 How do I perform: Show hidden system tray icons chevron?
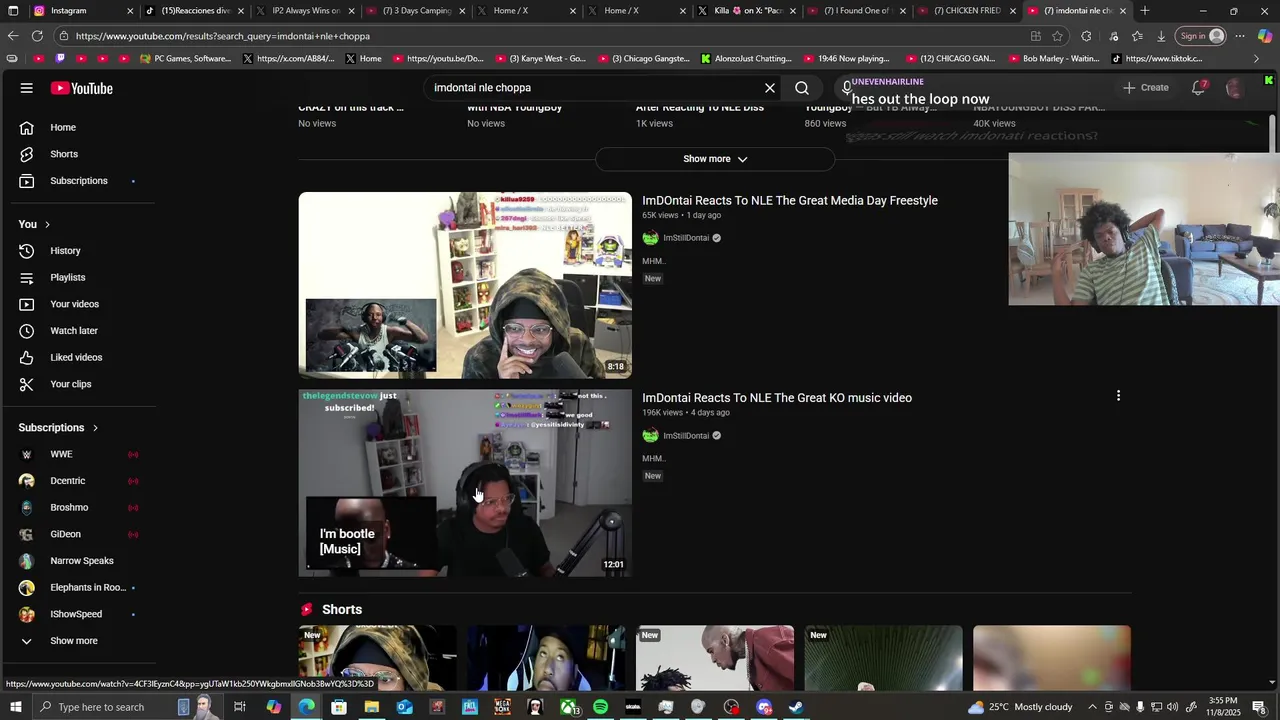pos(1092,707)
